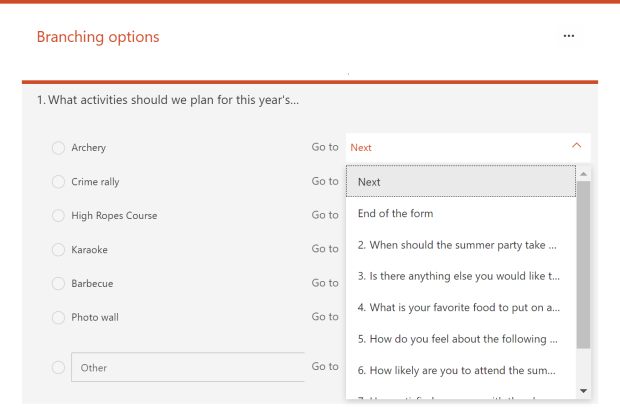Select the High Ropes Course option
Viewport: 620px width, 417px height.
click(x=58, y=216)
